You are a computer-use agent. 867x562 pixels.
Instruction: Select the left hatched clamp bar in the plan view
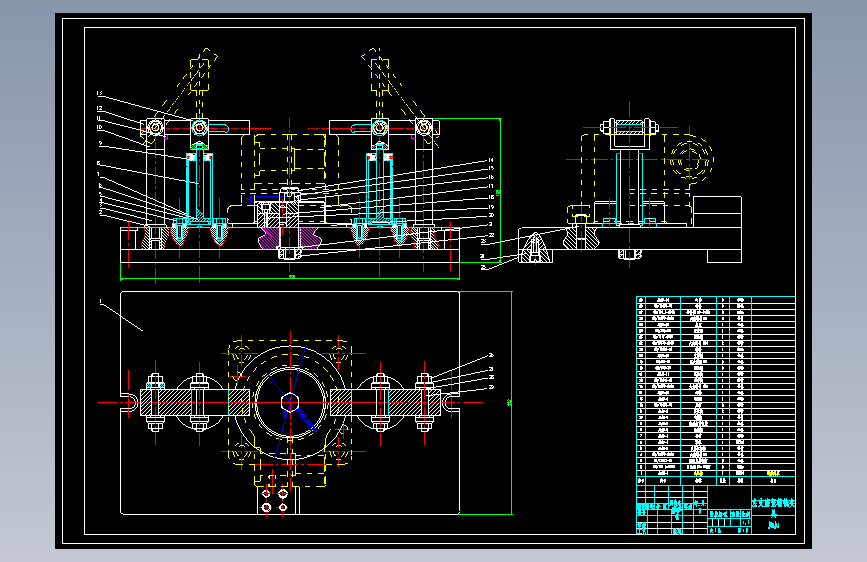195,402
